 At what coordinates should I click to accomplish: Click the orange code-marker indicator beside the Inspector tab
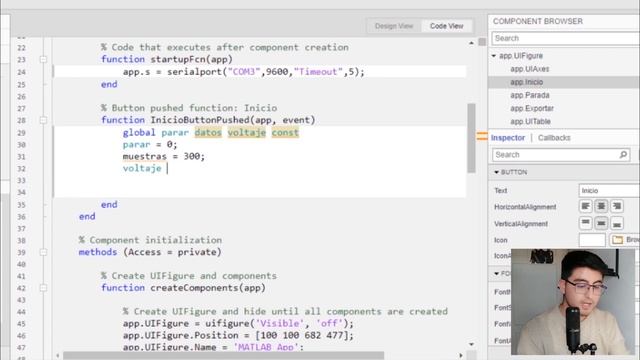pyautogui.click(x=482, y=137)
